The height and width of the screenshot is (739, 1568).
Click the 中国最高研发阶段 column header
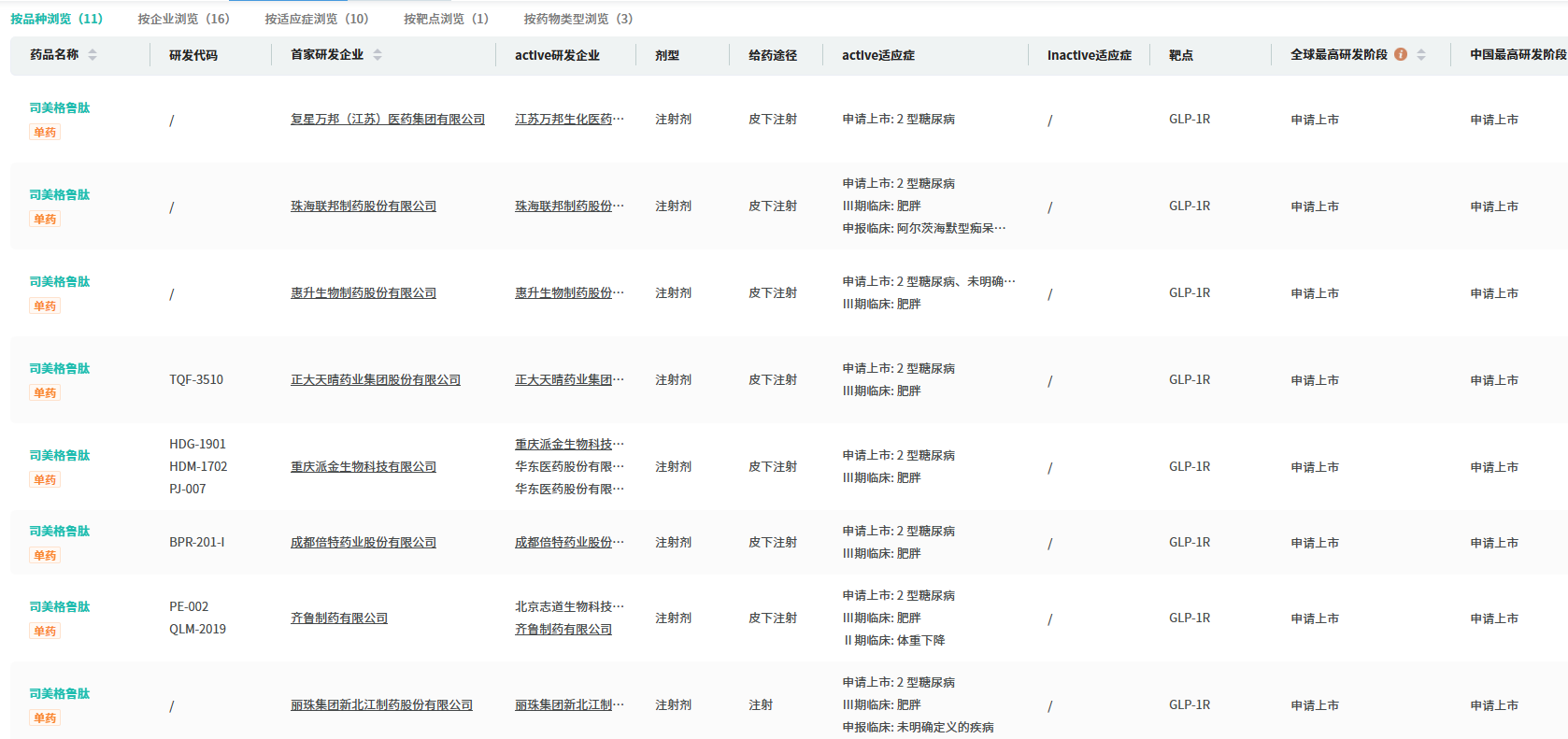pyautogui.click(x=1518, y=55)
